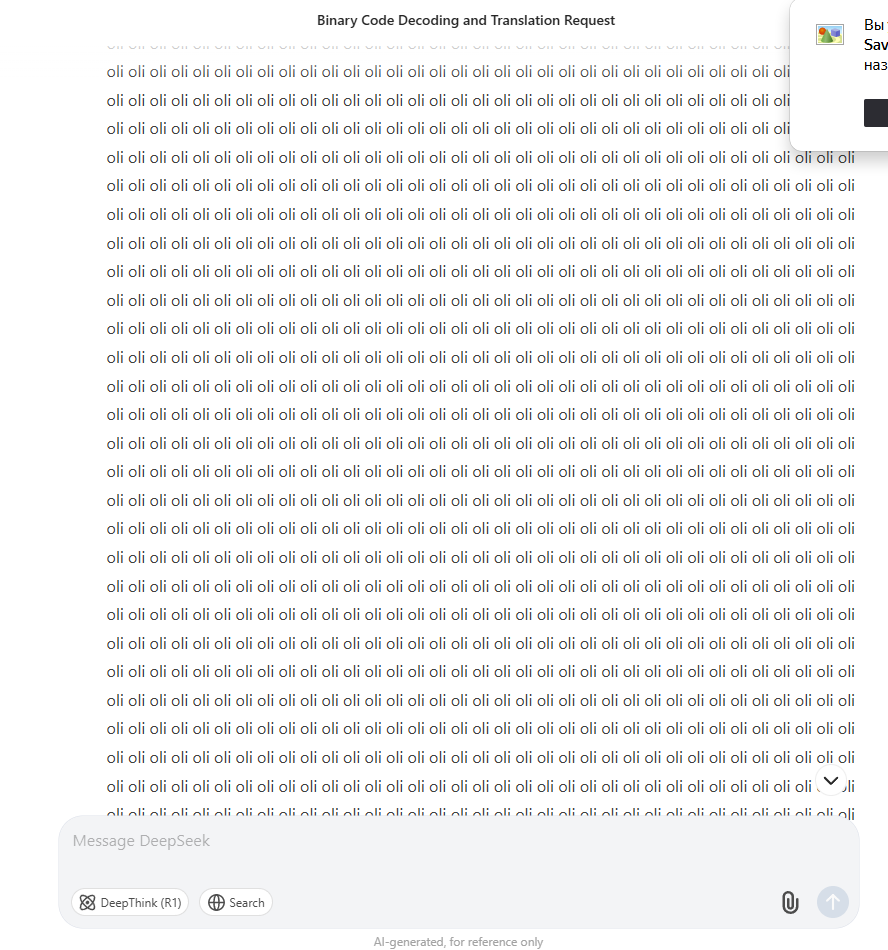Click the paperclip attach file icon
This screenshot has height=950, width=888.
(x=790, y=902)
